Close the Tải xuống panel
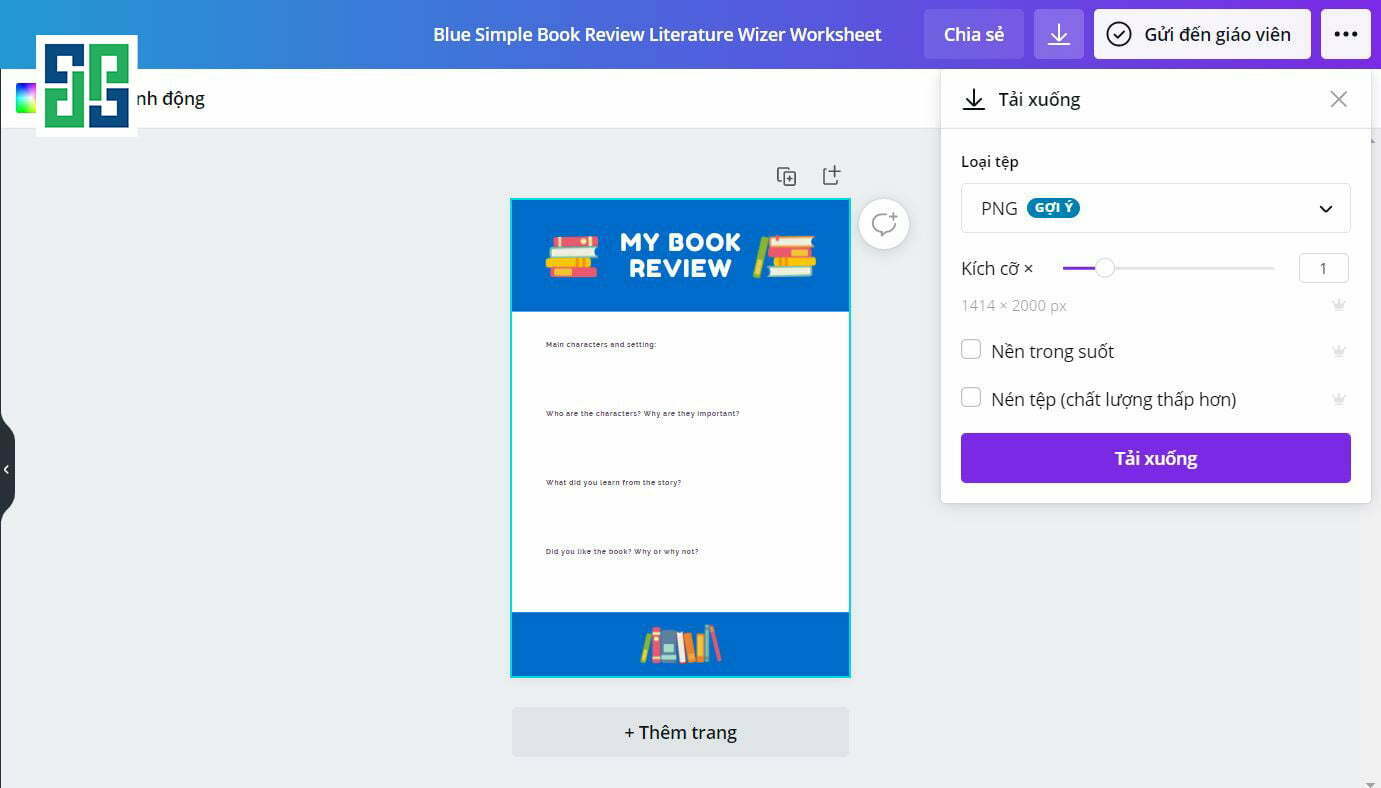1381x788 pixels. pos(1339,99)
